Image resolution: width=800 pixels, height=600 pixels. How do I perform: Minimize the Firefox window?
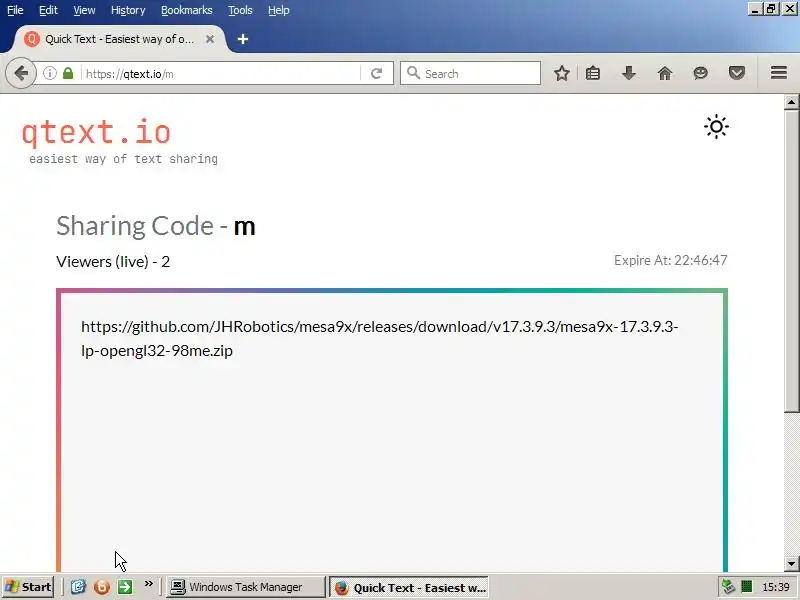pyautogui.click(x=755, y=9)
